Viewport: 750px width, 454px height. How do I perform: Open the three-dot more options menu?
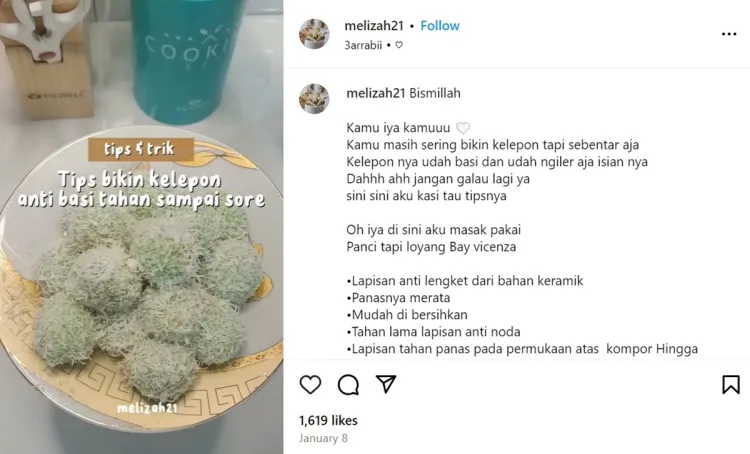[729, 34]
